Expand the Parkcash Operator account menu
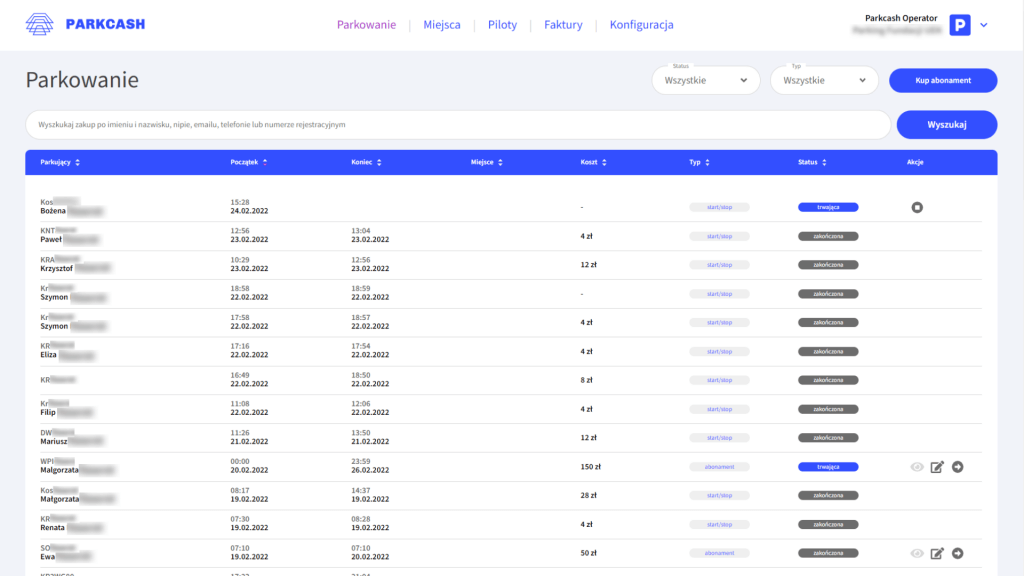The height and width of the screenshot is (576, 1024). tap(984, 26)
